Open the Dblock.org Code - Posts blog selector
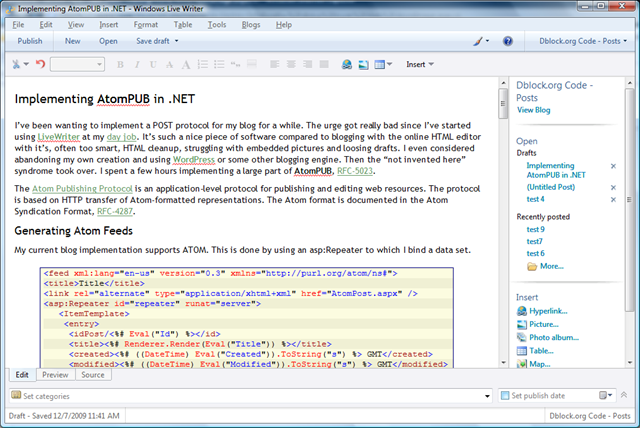The height and width of the screenshot is (428, 640). (583, 41)
